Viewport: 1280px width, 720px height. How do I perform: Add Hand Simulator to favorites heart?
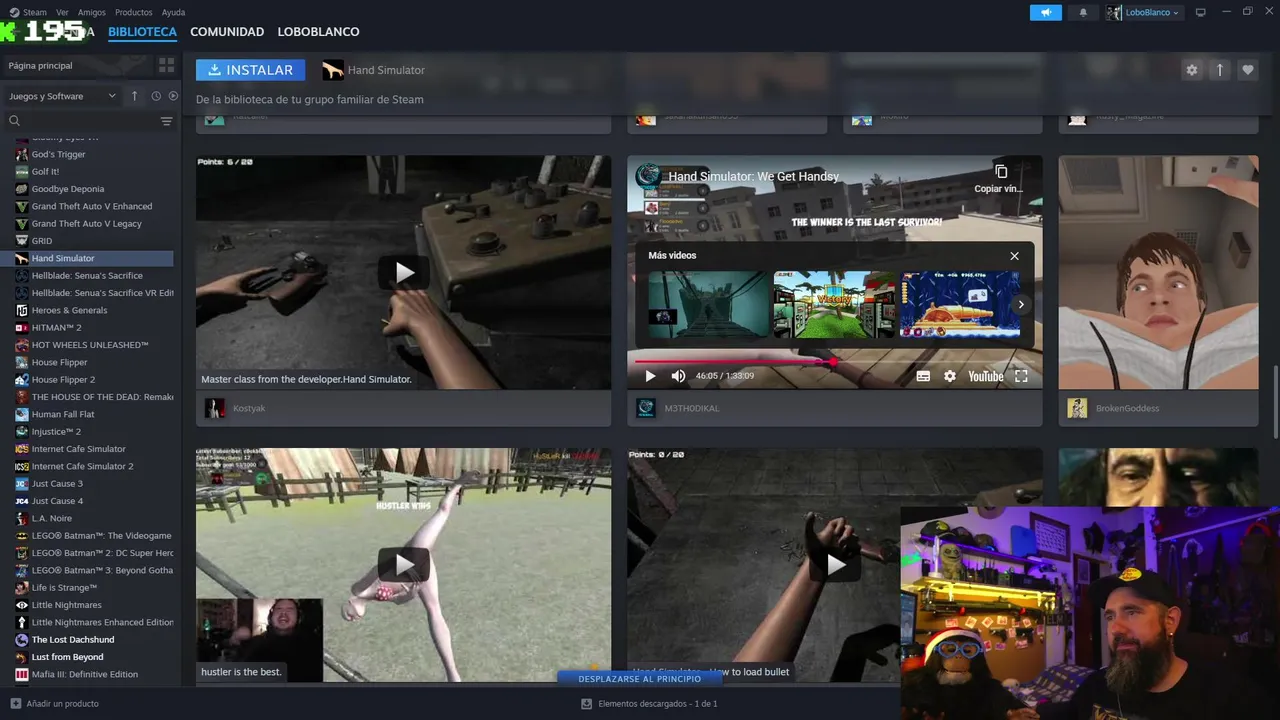click(1247, 70)
